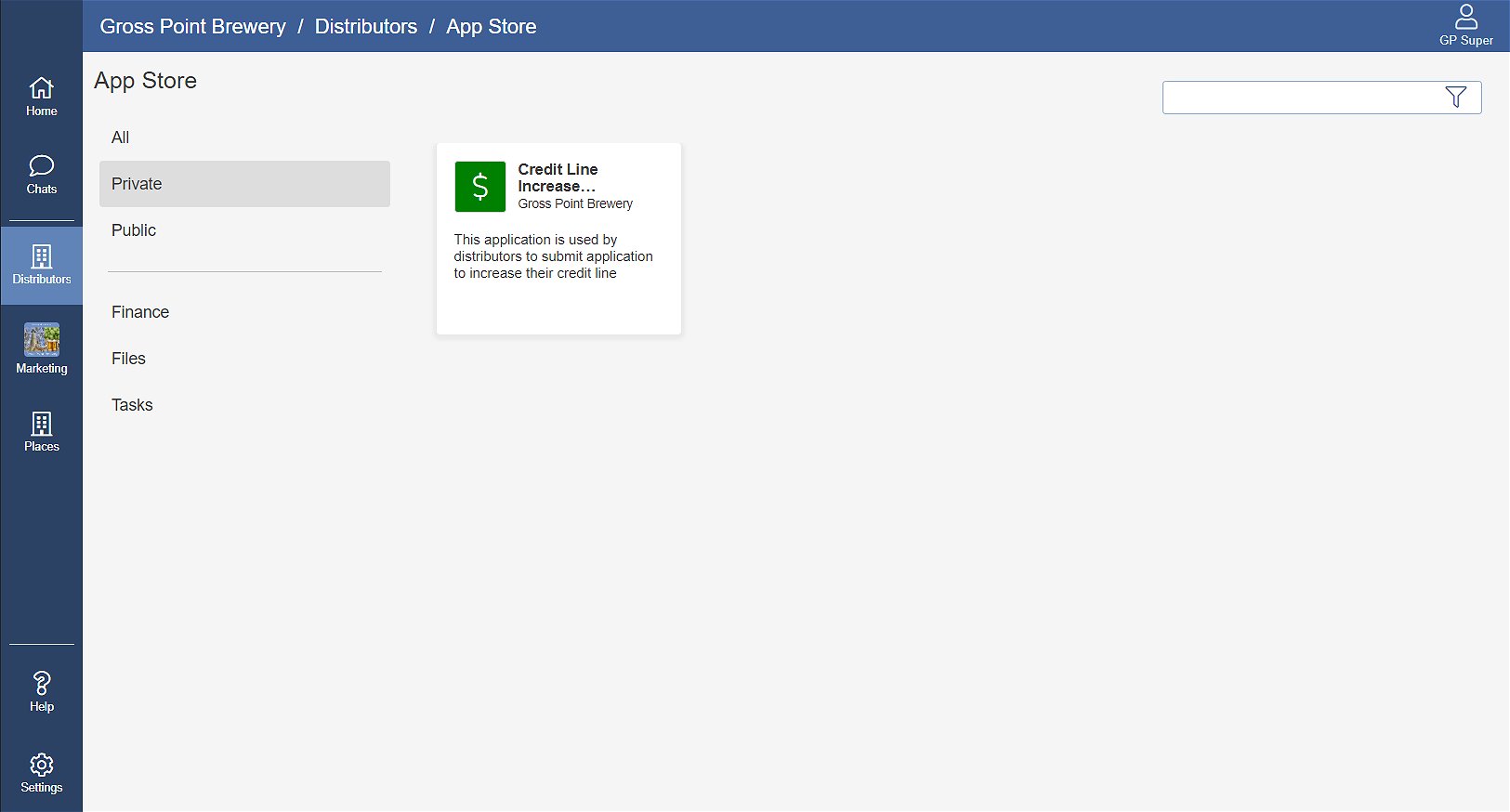This screenshot has width=1510, height=812.
Task: Open the Marketing section icon
Action: [41, 348]
